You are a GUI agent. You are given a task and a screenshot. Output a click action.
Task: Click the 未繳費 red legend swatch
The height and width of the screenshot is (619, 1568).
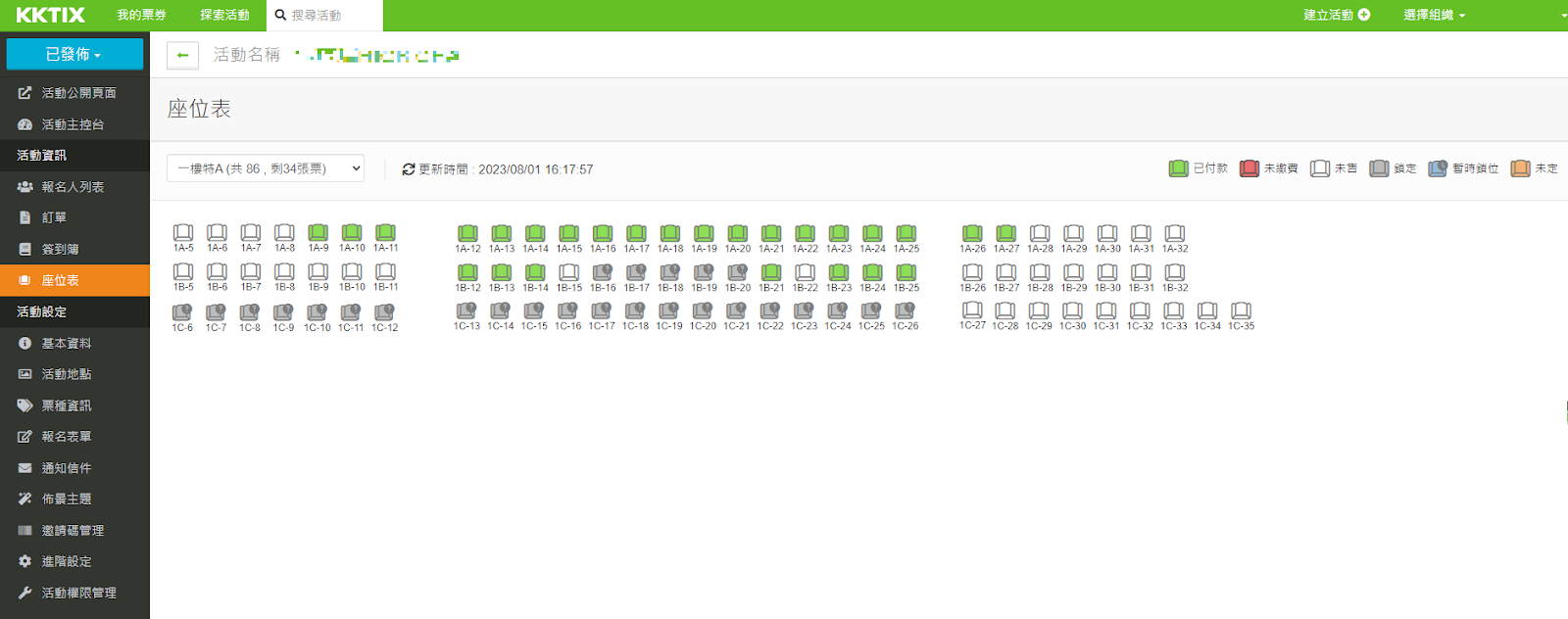(1249, 168)
